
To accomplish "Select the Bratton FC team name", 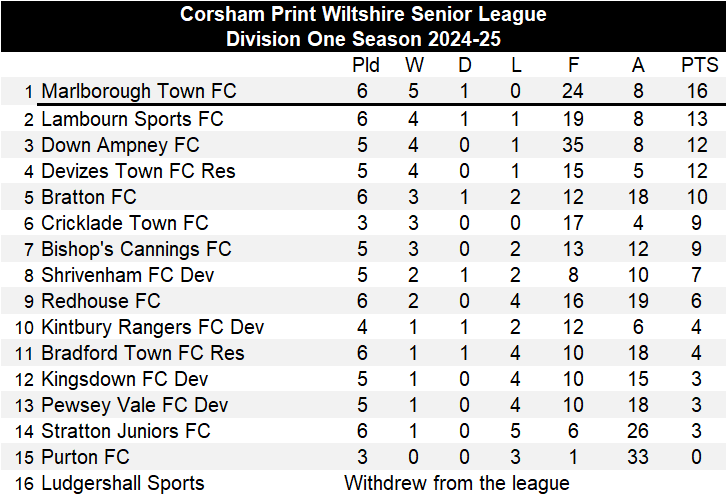I will [89, 197].
